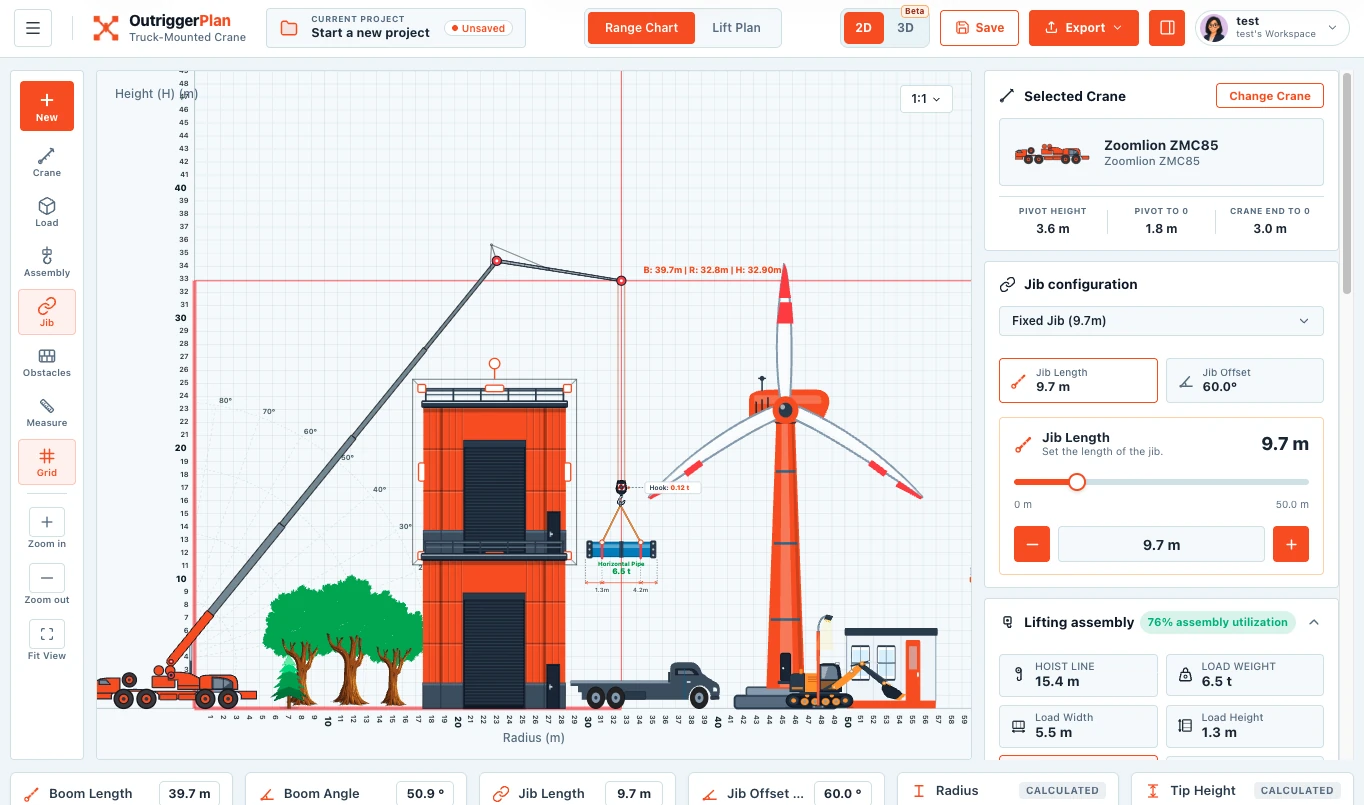Click the OutriggerPlan logo
The height and width of the screenshot is (805, 1364).
168,28
